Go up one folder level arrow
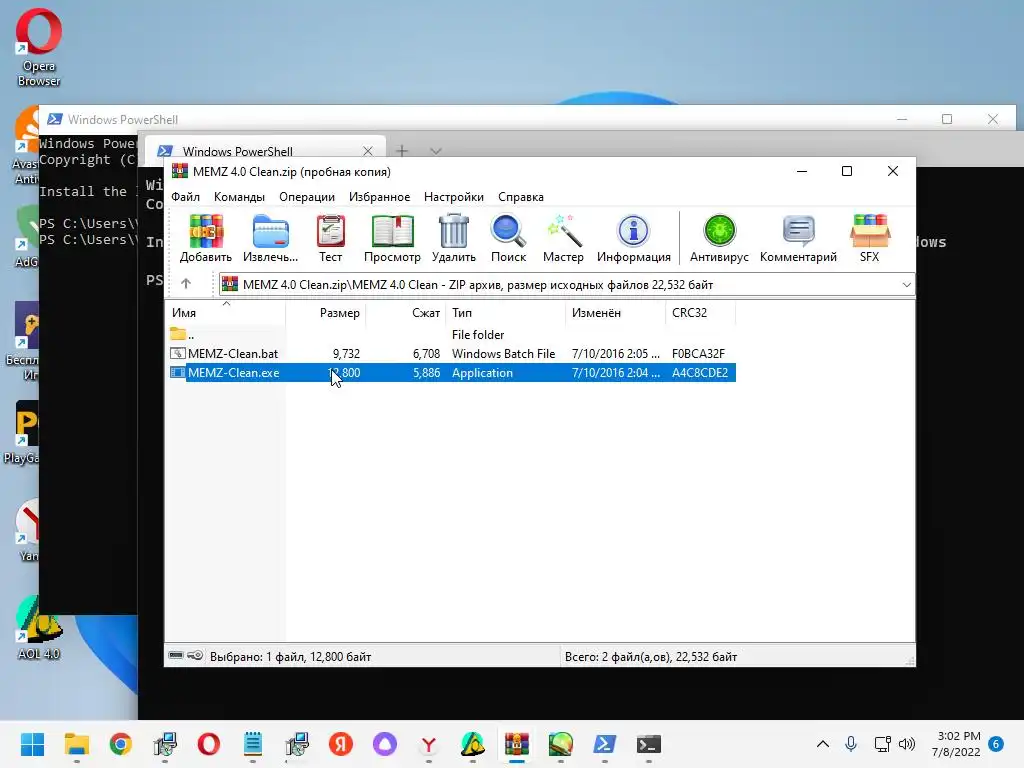 pos(186,283)
